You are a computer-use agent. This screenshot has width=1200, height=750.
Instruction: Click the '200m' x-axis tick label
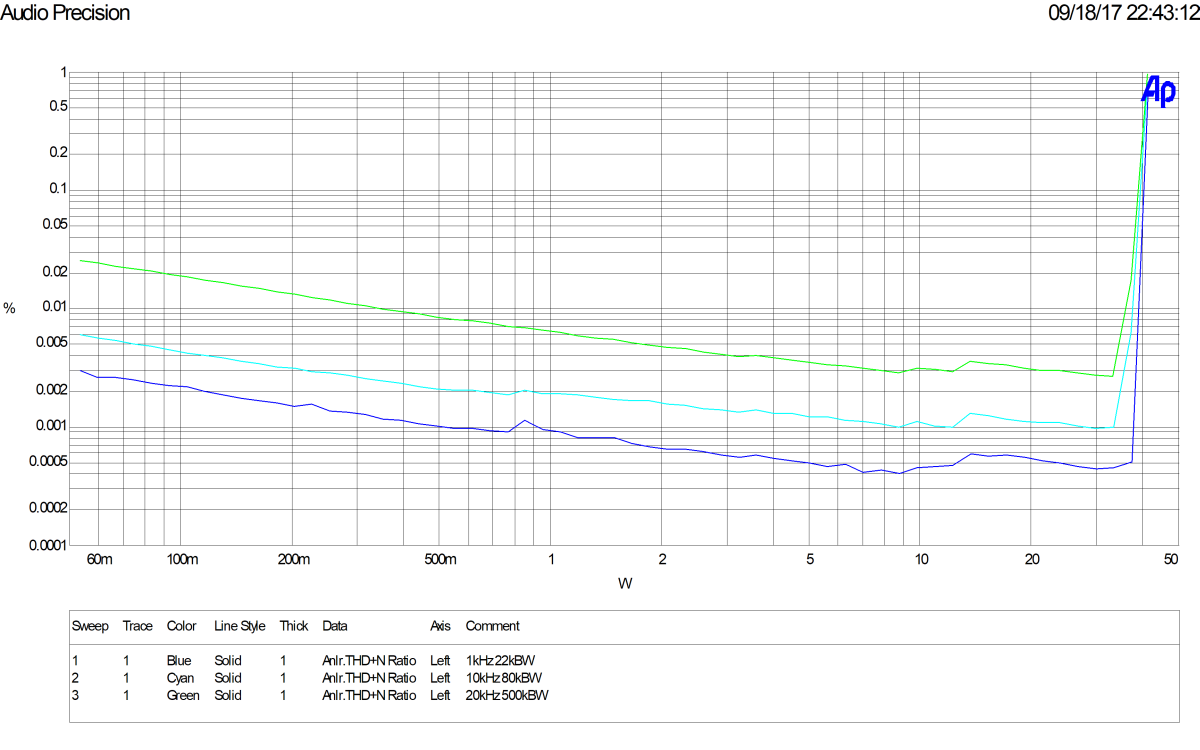pos(292,559)
